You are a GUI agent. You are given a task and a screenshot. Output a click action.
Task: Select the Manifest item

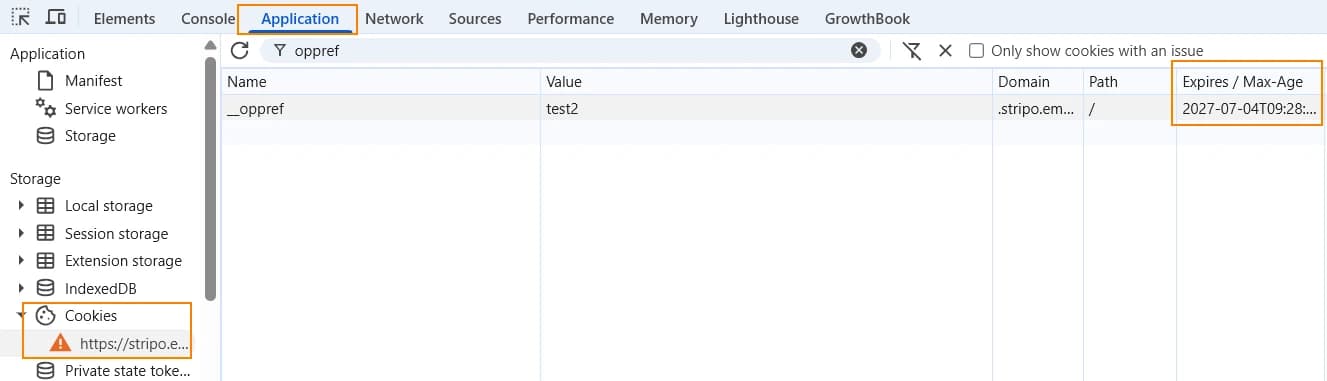tap(94, 80)
